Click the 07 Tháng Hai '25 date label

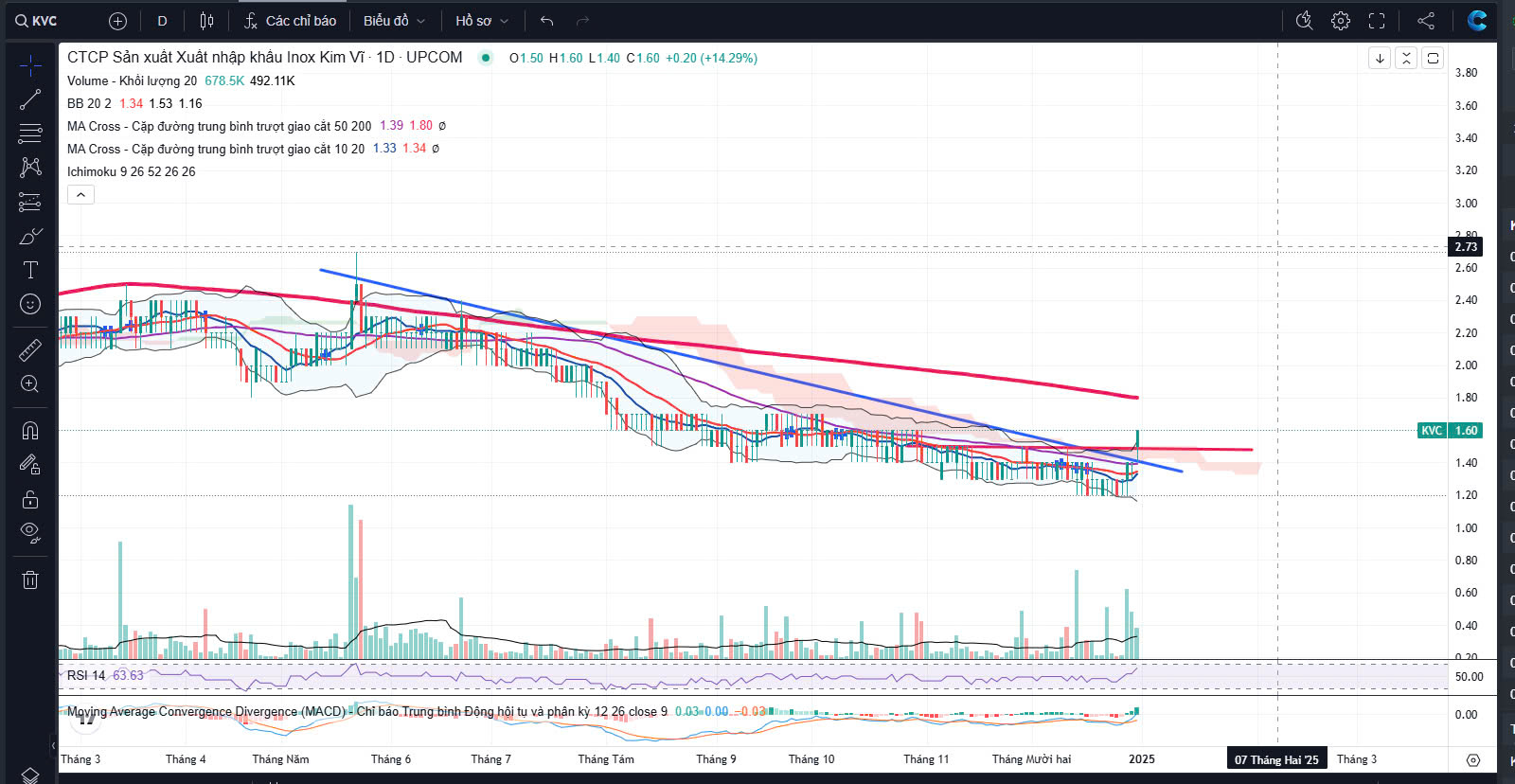pyautogui.click(x=1276, y=759)
